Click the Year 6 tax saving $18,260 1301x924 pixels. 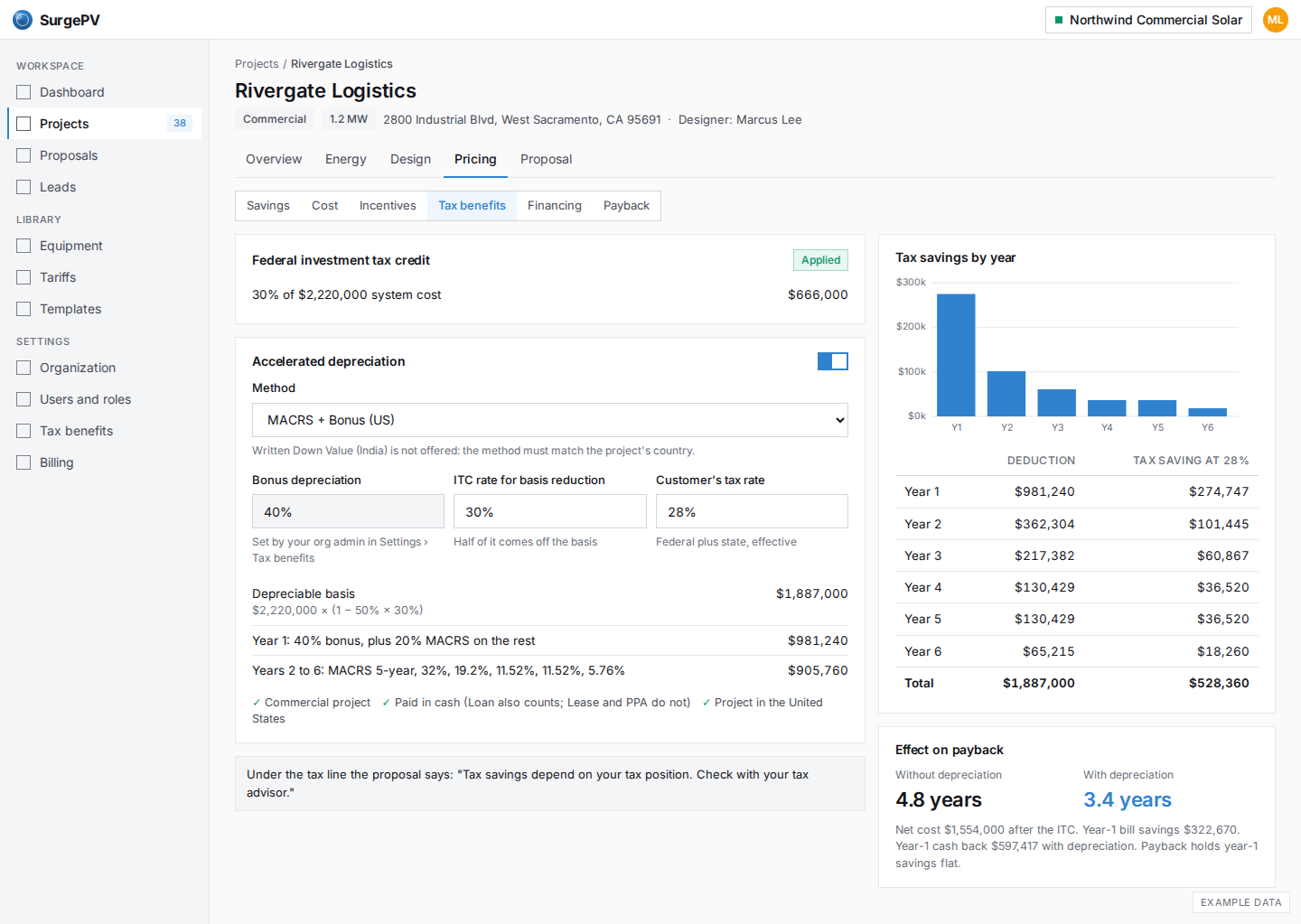tap(1223, 652)
